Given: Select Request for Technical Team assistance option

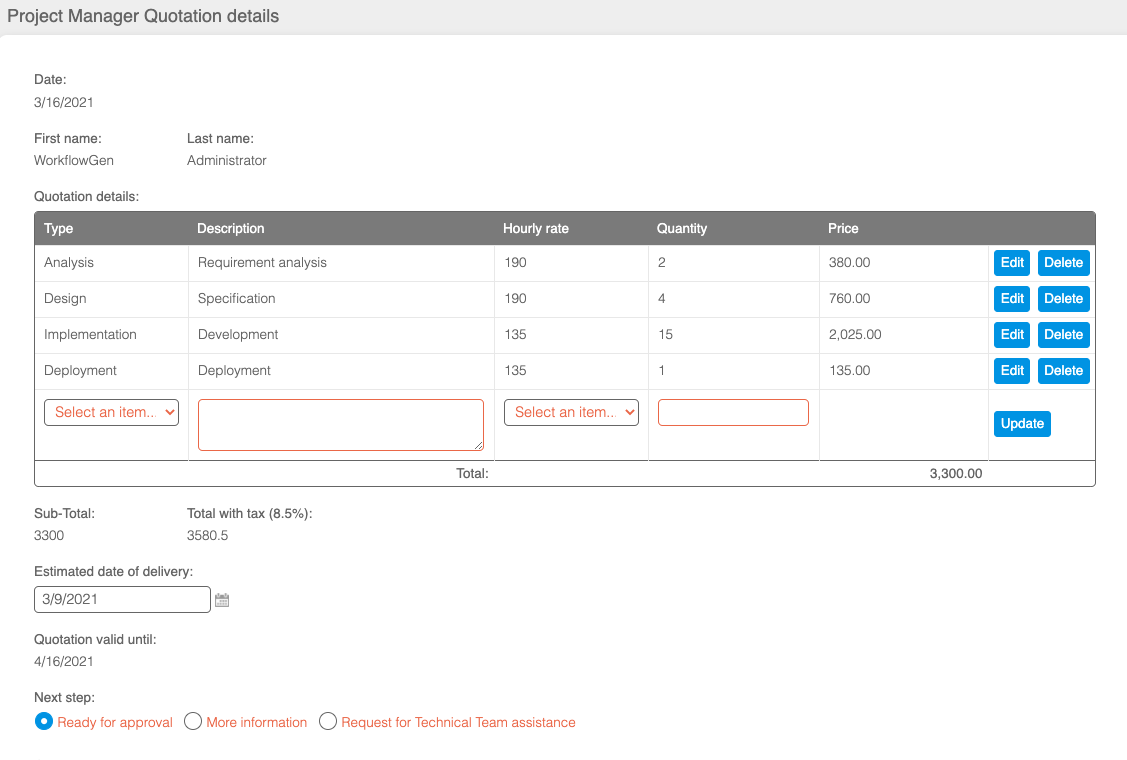Looking at the screenshot, I should pos(328,722).
